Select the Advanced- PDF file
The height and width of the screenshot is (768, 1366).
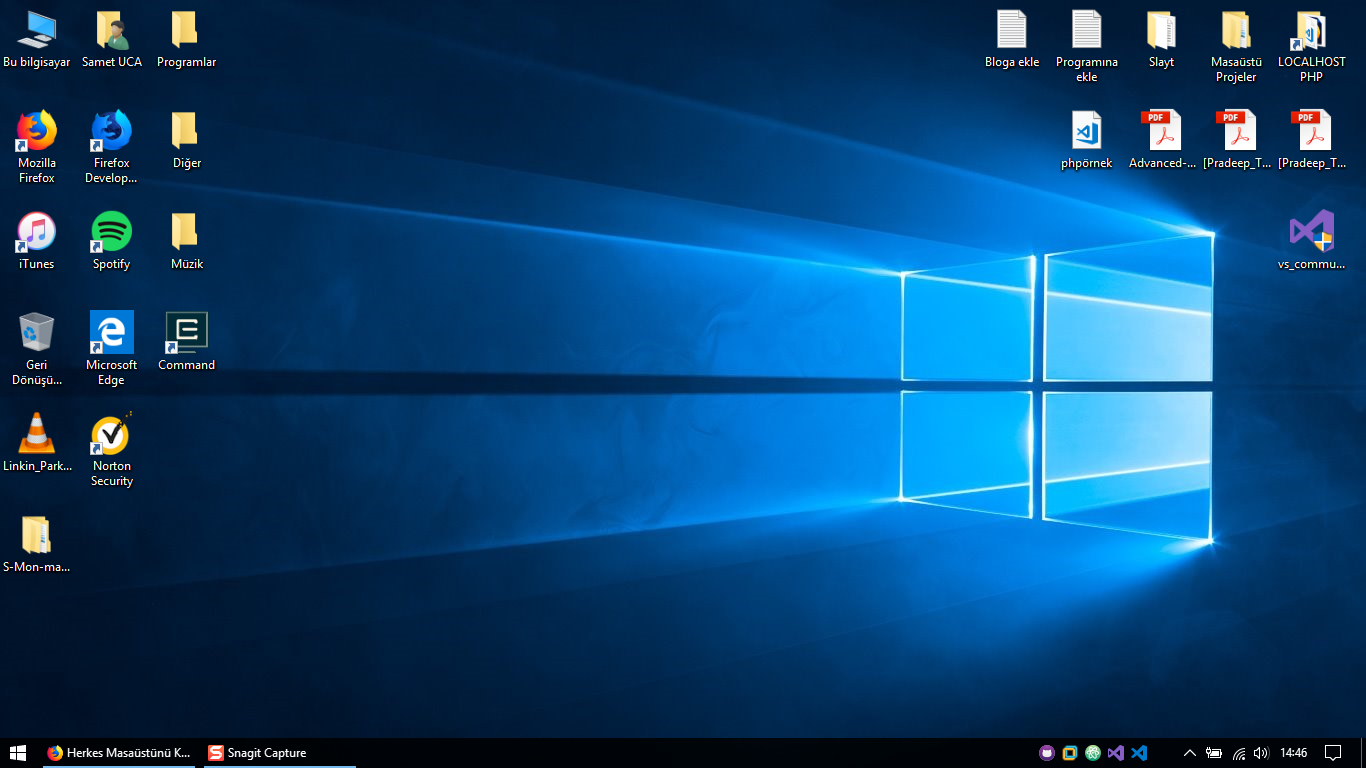1161,140
